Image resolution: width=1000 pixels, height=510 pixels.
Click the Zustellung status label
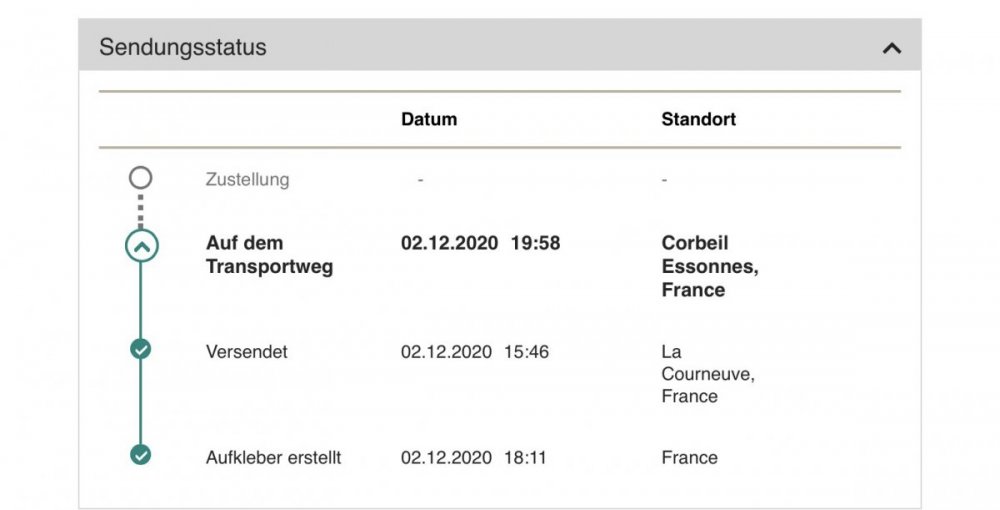point(247,180)
